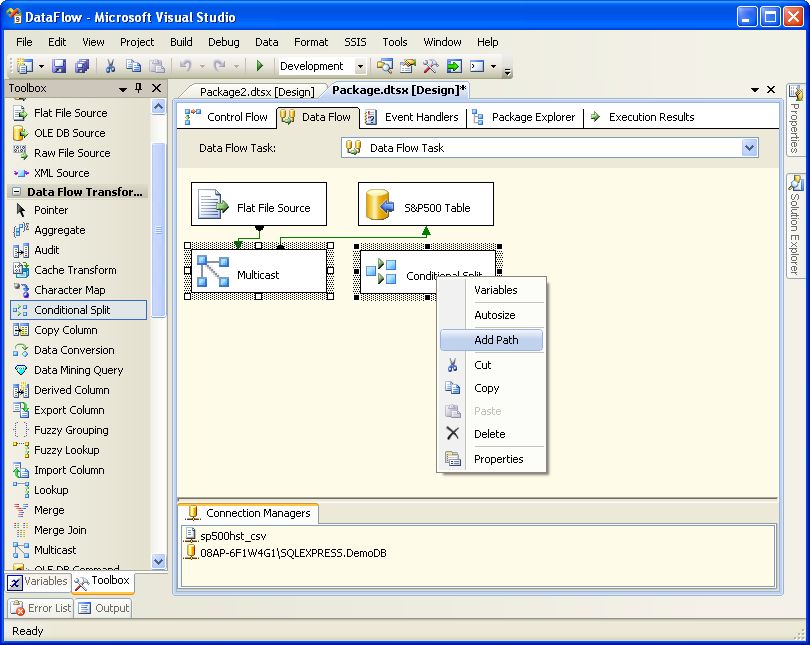810x645 pixels.
Task: Show the Error List panel
Action: (39, 608)
